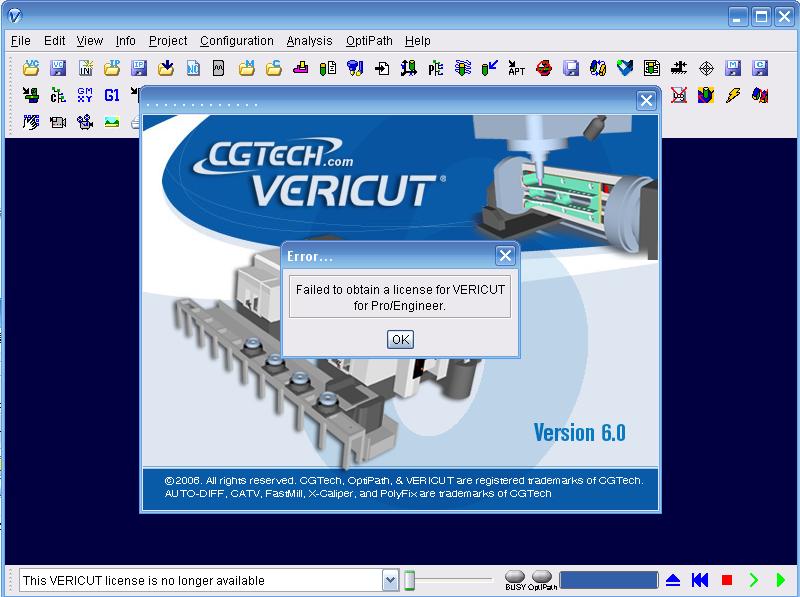Click the BUSY indicator light
This screenshot has width=800, height=597.
click(515, 577)
